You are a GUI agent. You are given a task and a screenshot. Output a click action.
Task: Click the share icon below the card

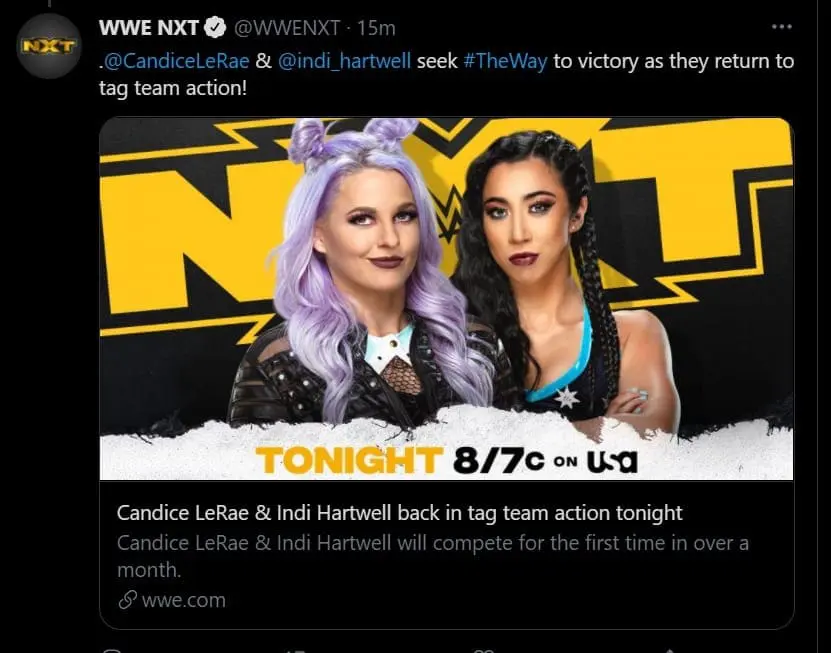coord(669,650)
